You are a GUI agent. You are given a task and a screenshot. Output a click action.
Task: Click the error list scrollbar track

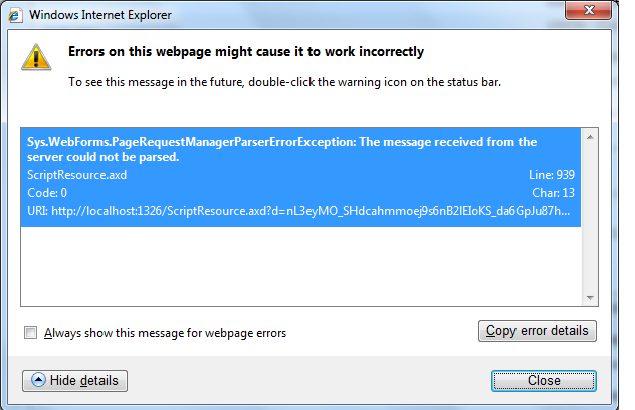coord(590,218)
